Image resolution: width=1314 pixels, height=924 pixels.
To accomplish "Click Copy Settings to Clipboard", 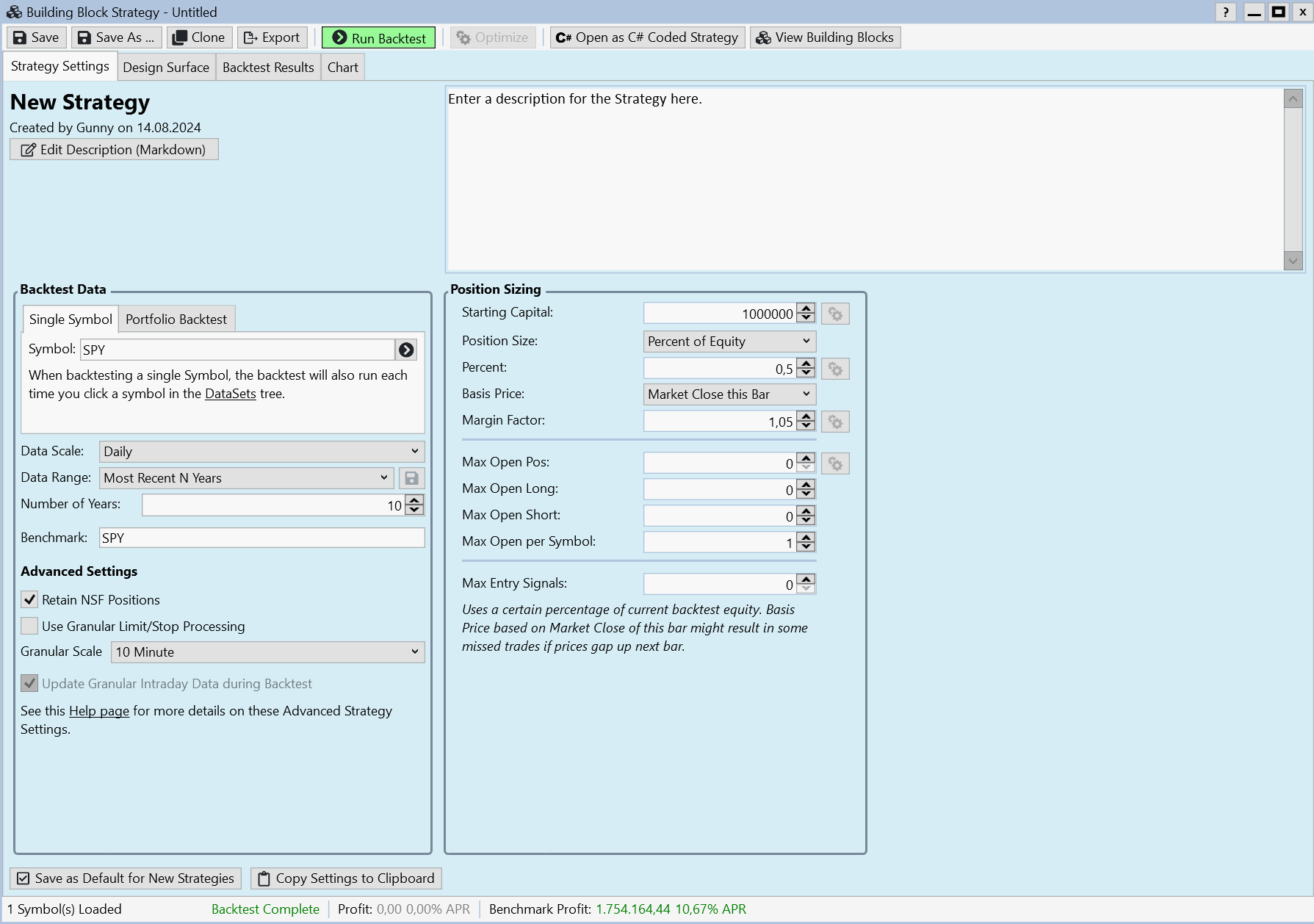I will (x=346, y=878).
